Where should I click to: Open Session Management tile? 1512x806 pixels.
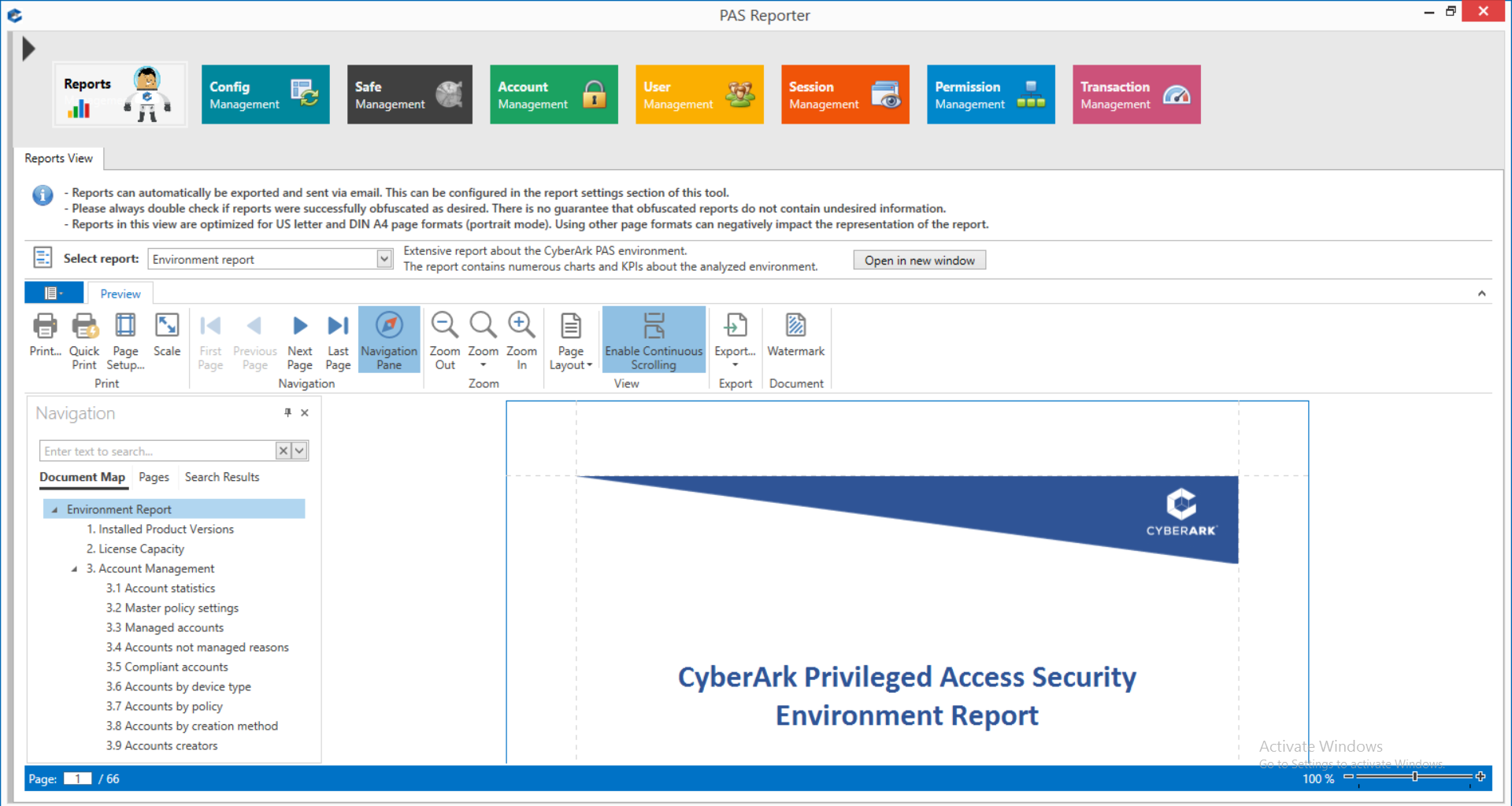[x=845, y=94]
